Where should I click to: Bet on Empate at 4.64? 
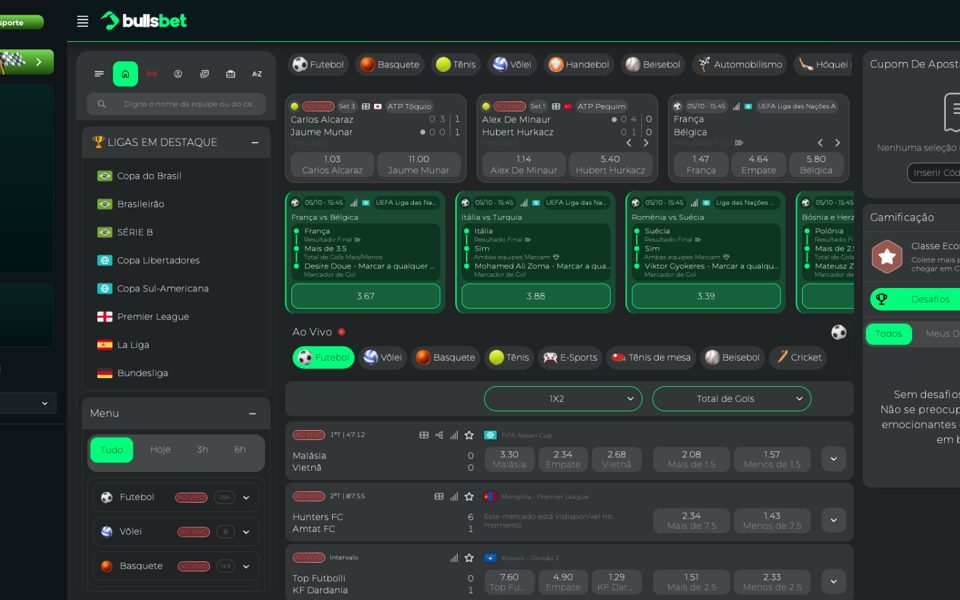[758, 165]
